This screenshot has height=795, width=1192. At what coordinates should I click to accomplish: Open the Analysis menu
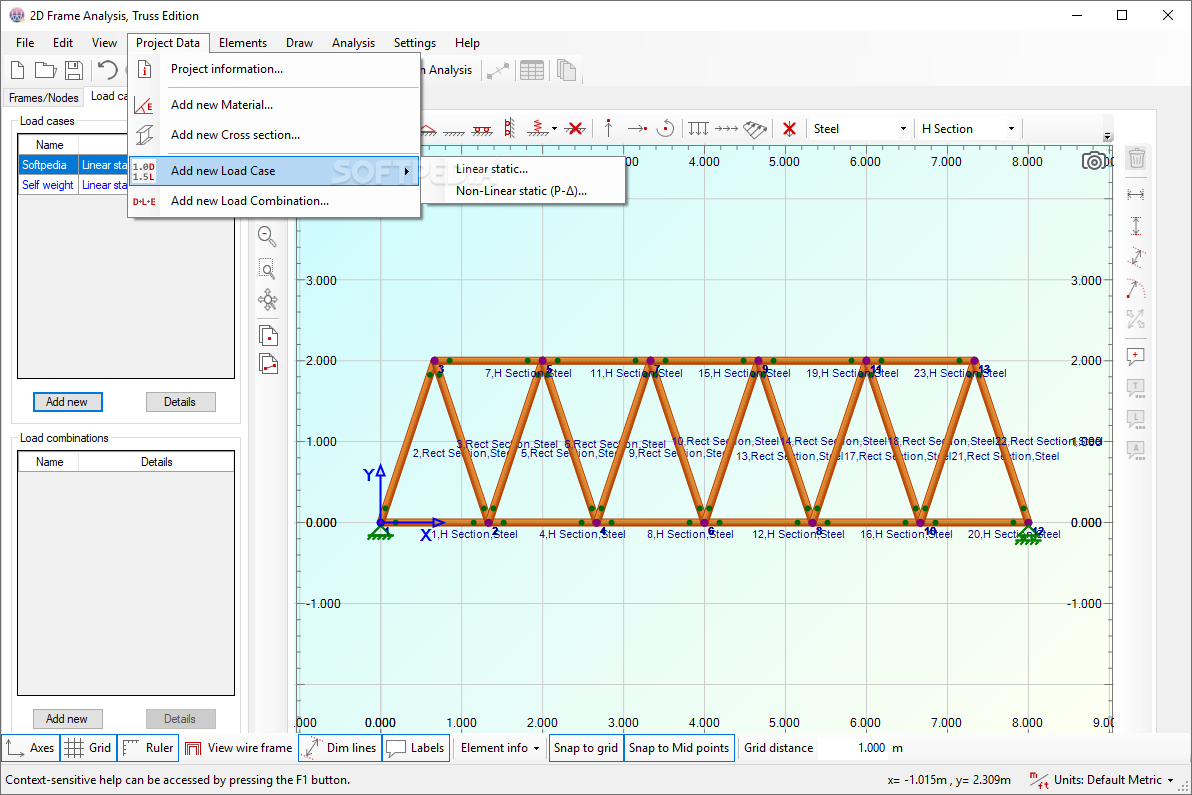tap(353, 43)
